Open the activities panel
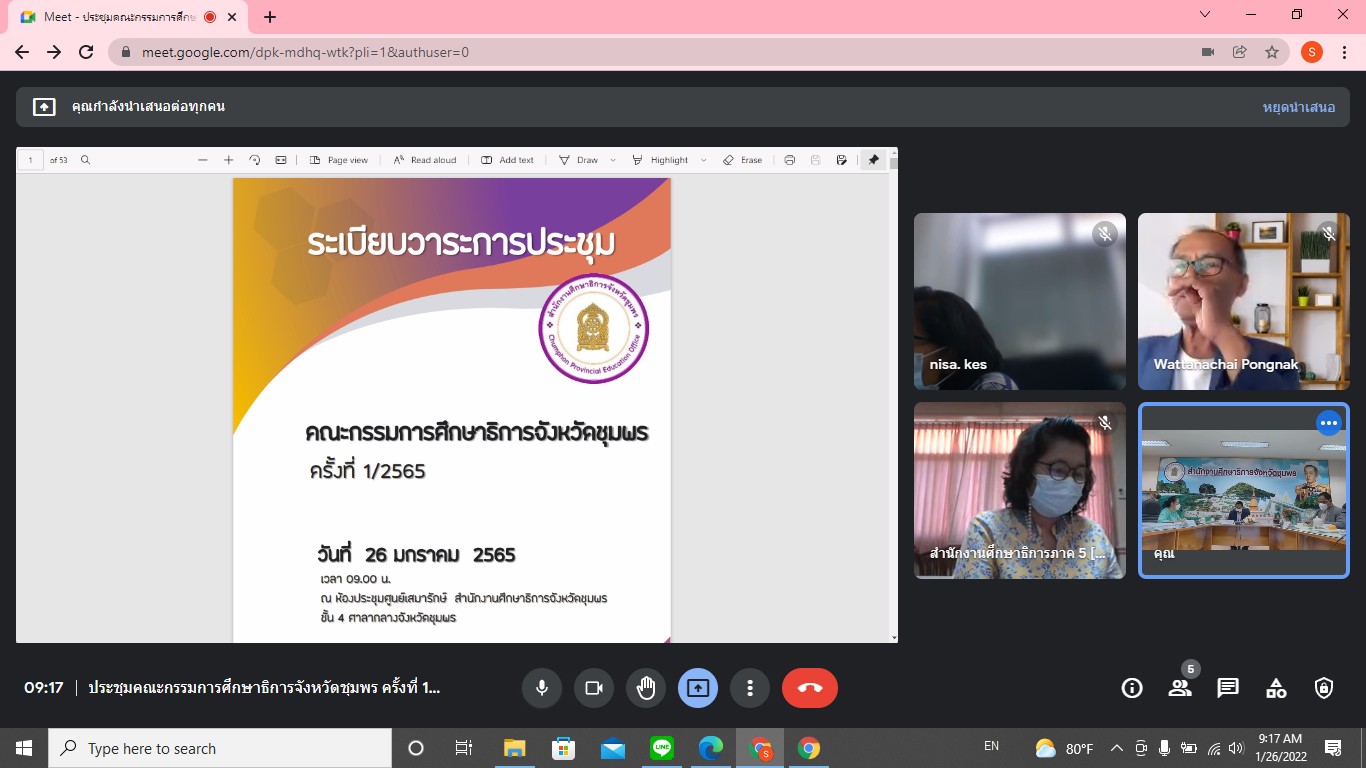Image resolution: width=1366 pixels, height=768 pixels. [x=1276, y=688]
